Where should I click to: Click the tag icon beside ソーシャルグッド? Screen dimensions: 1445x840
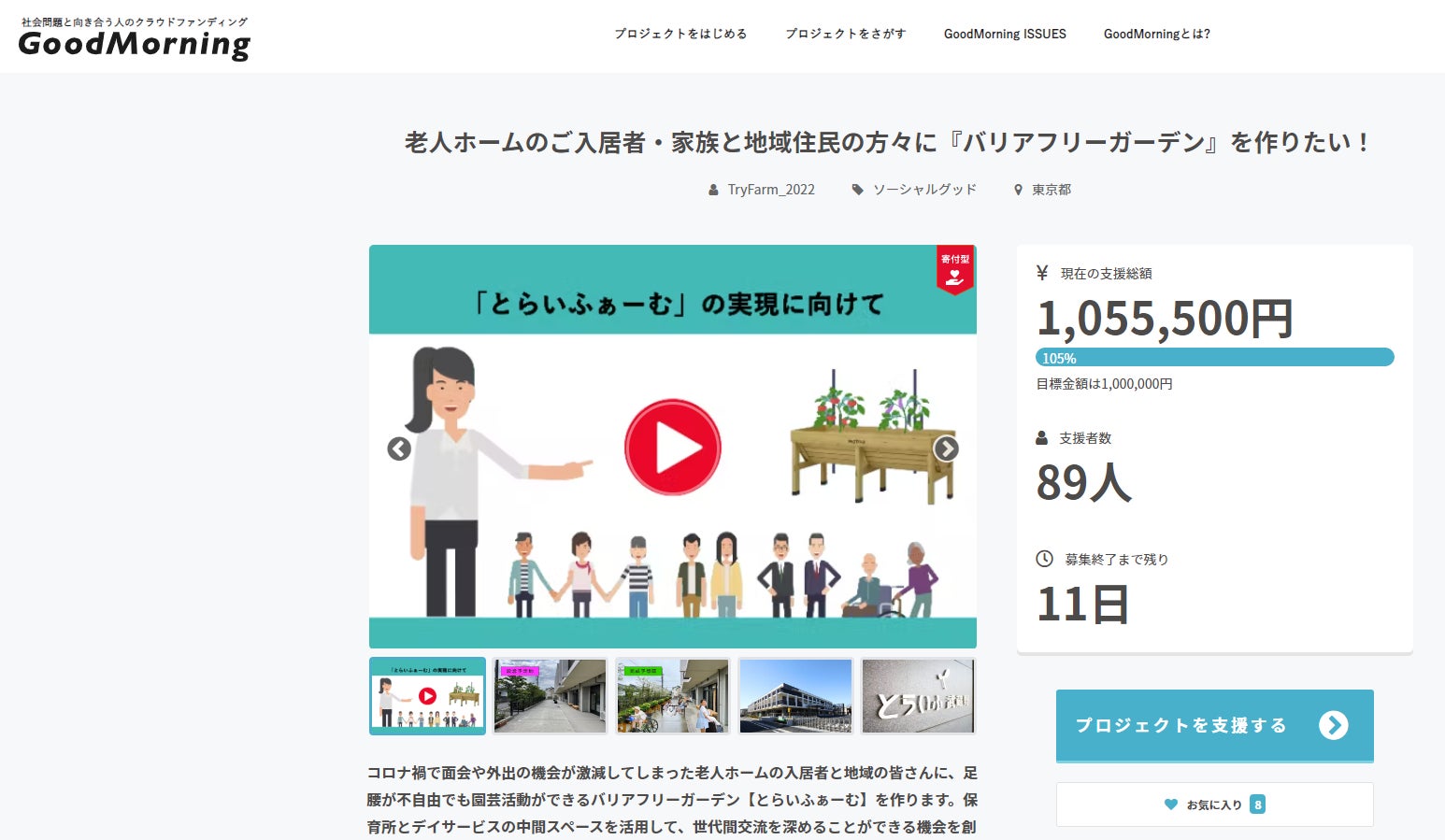tap(857, 190)
